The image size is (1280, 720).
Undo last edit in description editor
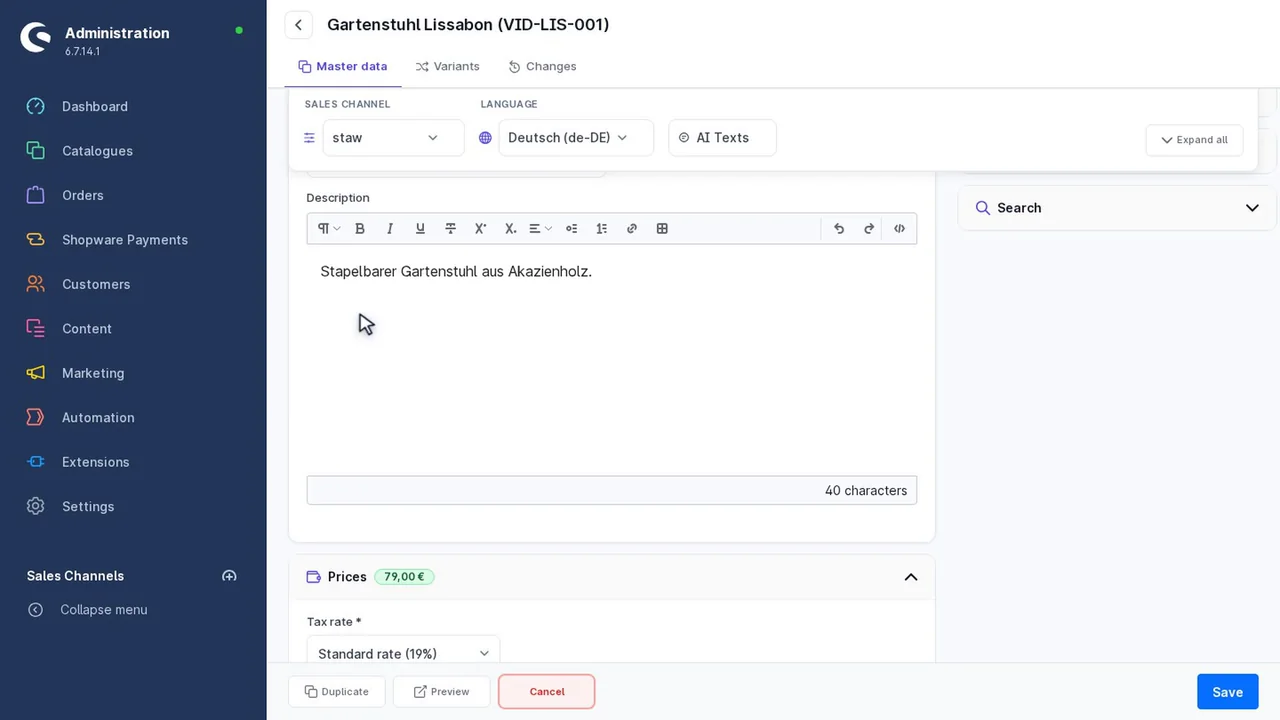[x=839, y=229]
